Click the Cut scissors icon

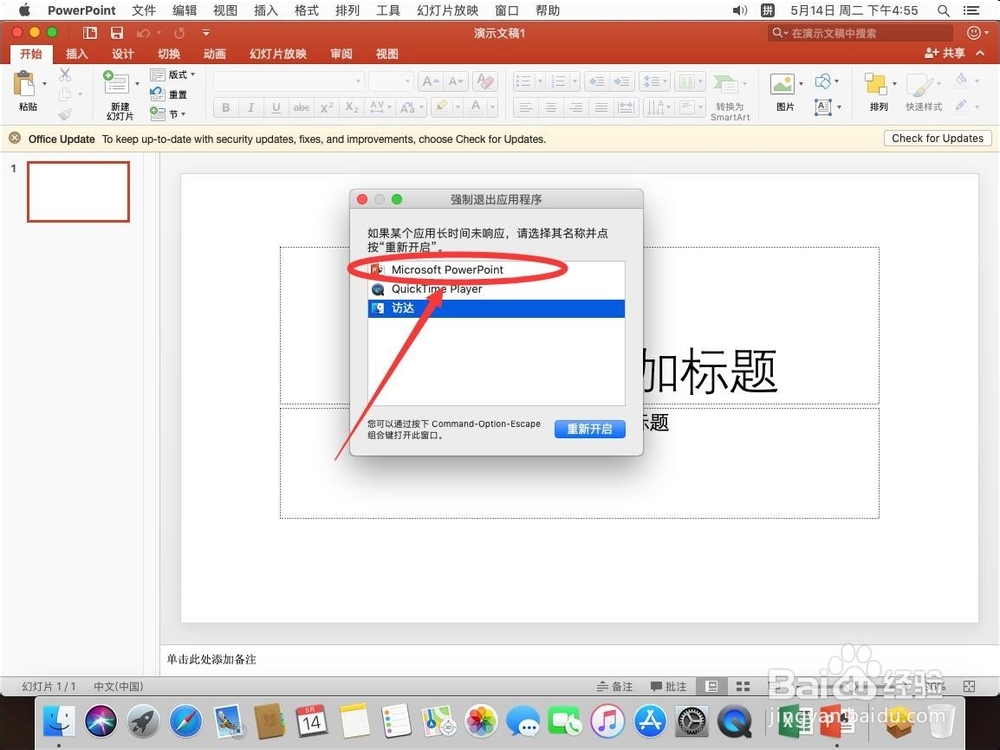[65, 75]
